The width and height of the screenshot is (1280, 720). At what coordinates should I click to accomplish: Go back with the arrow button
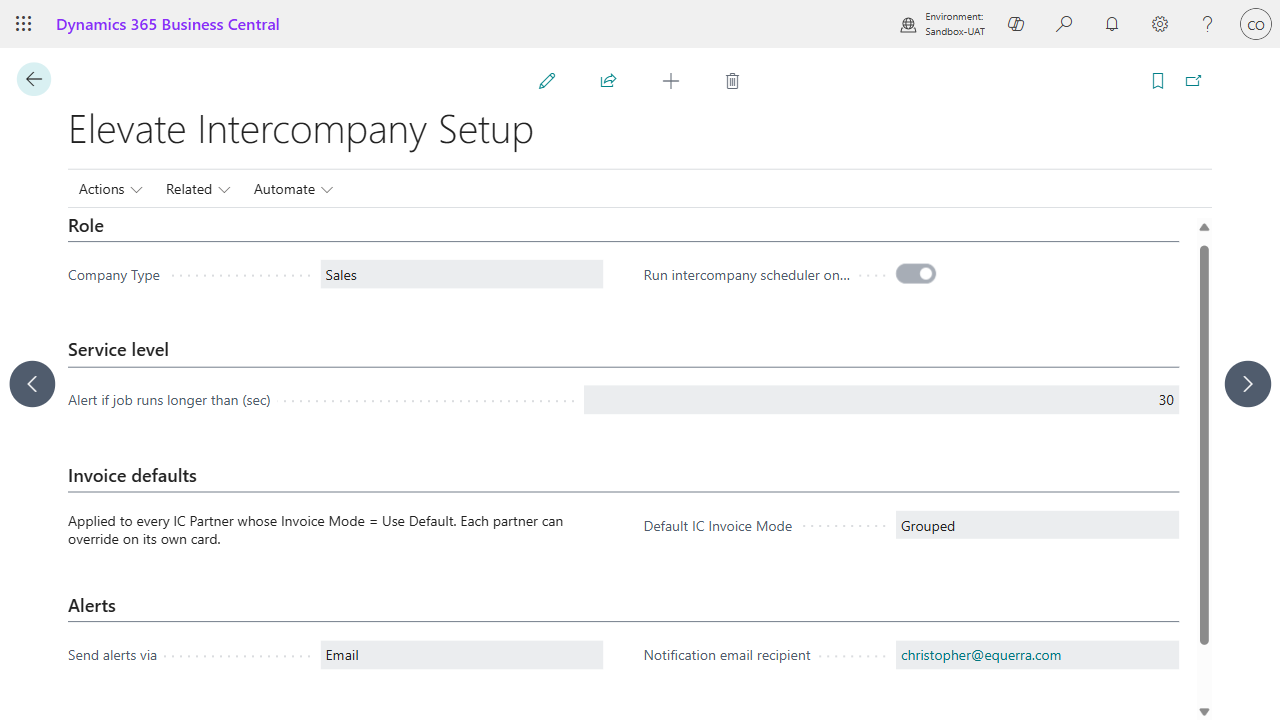[34, 79]
